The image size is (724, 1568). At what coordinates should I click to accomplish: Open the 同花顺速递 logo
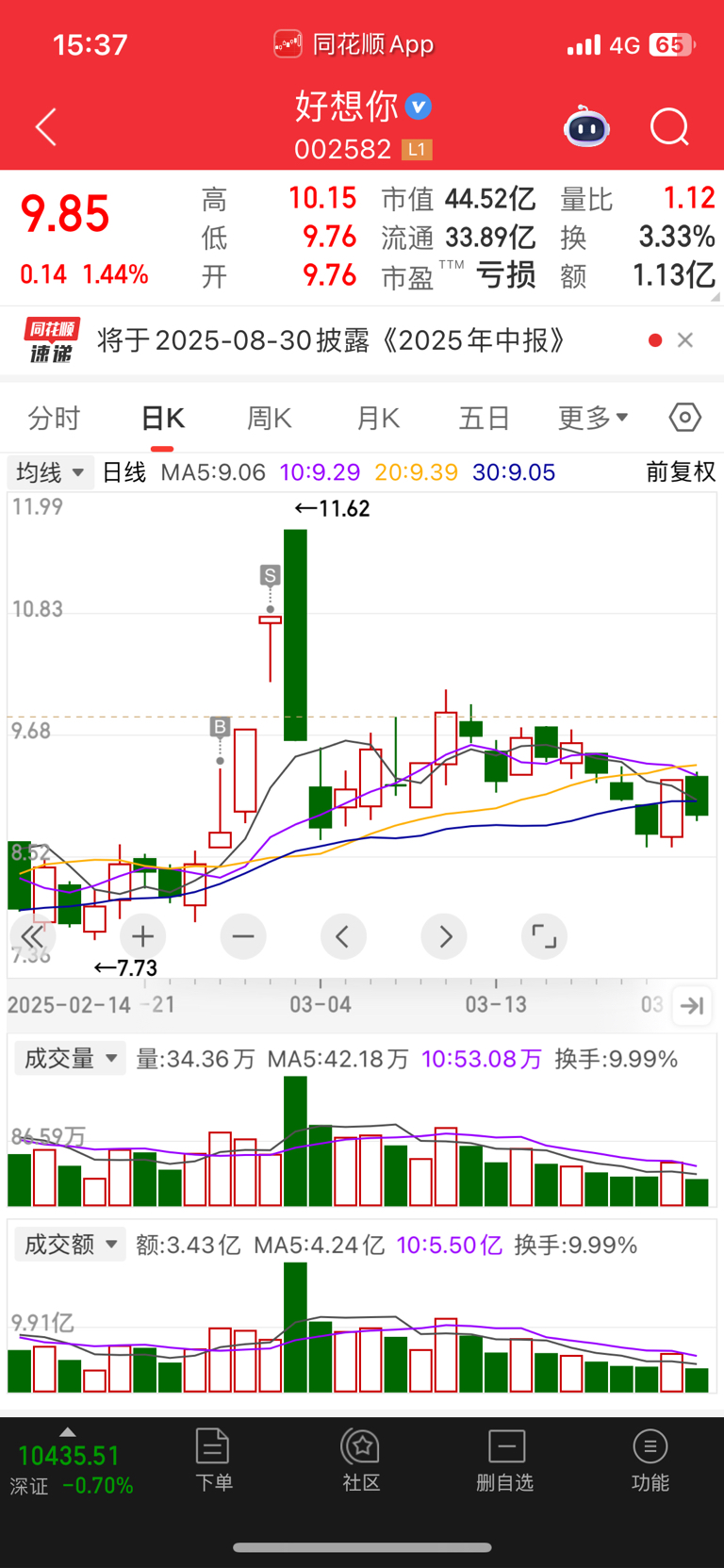tap(52, 340)
